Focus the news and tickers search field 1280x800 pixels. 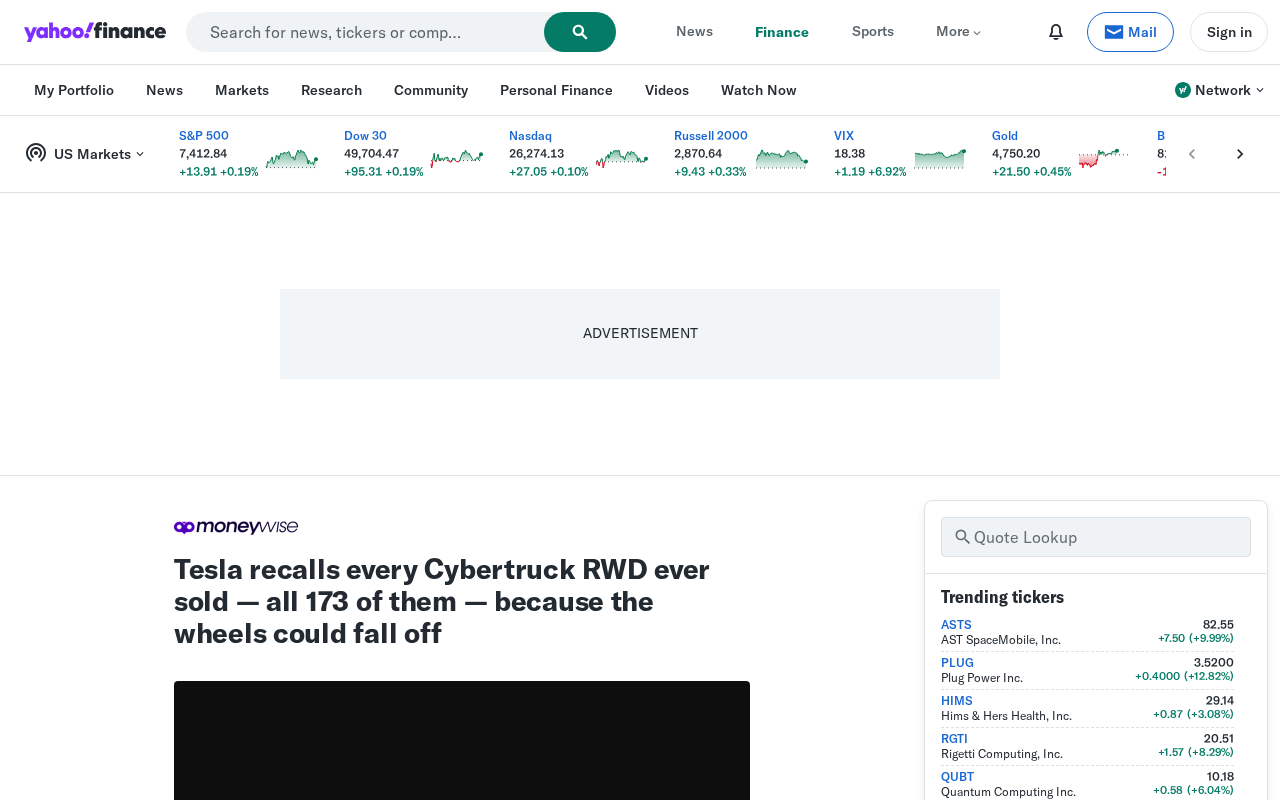tap(365, 32)
